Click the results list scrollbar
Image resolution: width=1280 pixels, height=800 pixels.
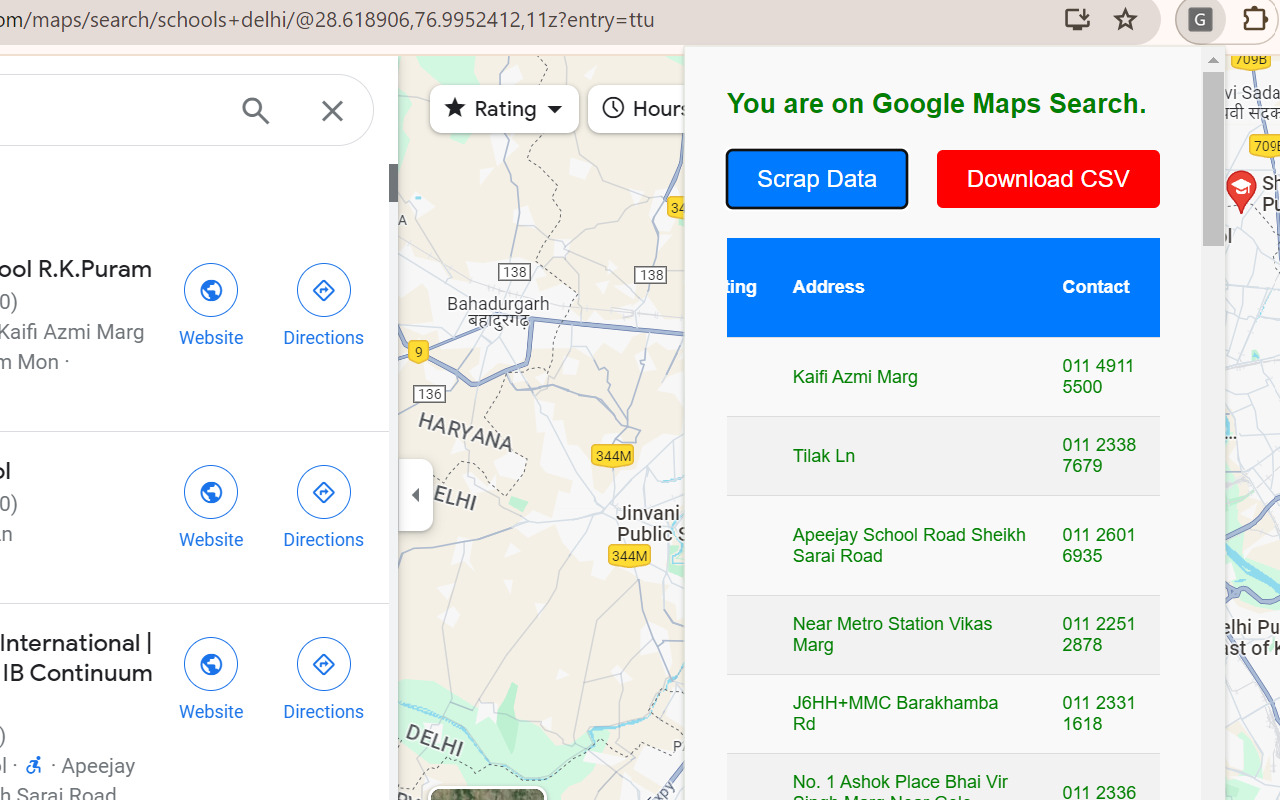click(393, 183)
